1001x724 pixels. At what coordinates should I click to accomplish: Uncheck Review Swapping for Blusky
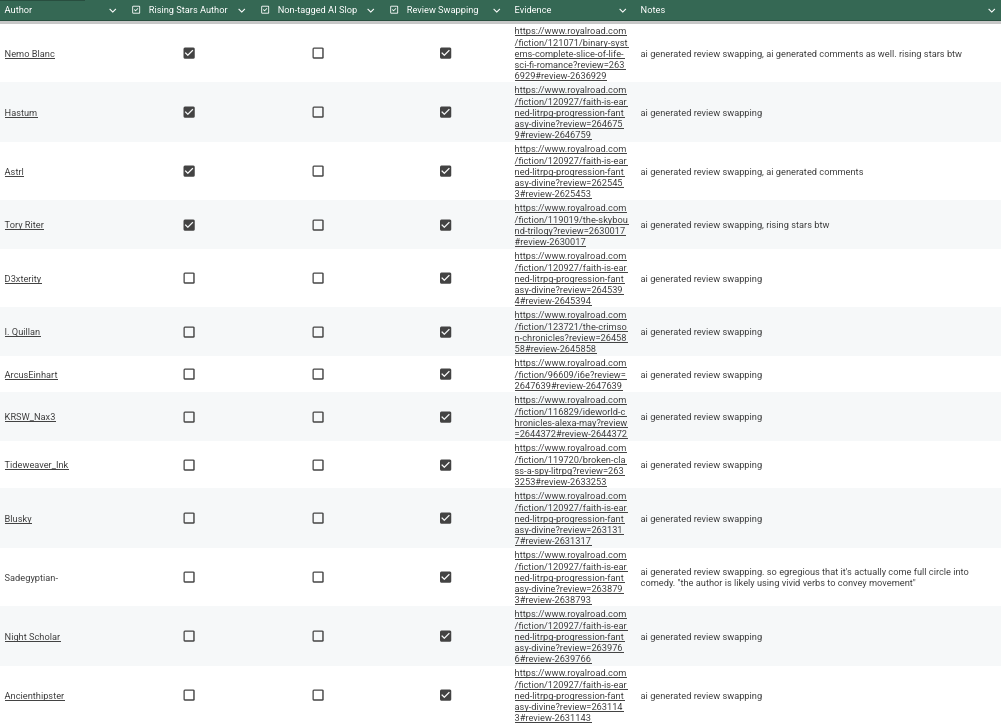click(446, 518)
